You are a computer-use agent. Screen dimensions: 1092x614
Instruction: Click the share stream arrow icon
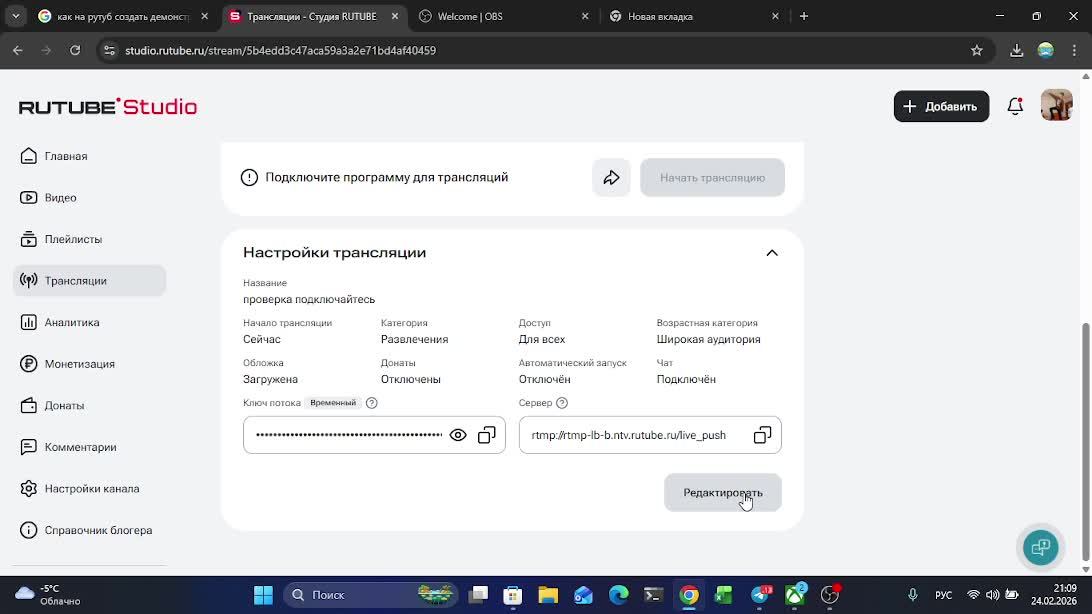611,178
